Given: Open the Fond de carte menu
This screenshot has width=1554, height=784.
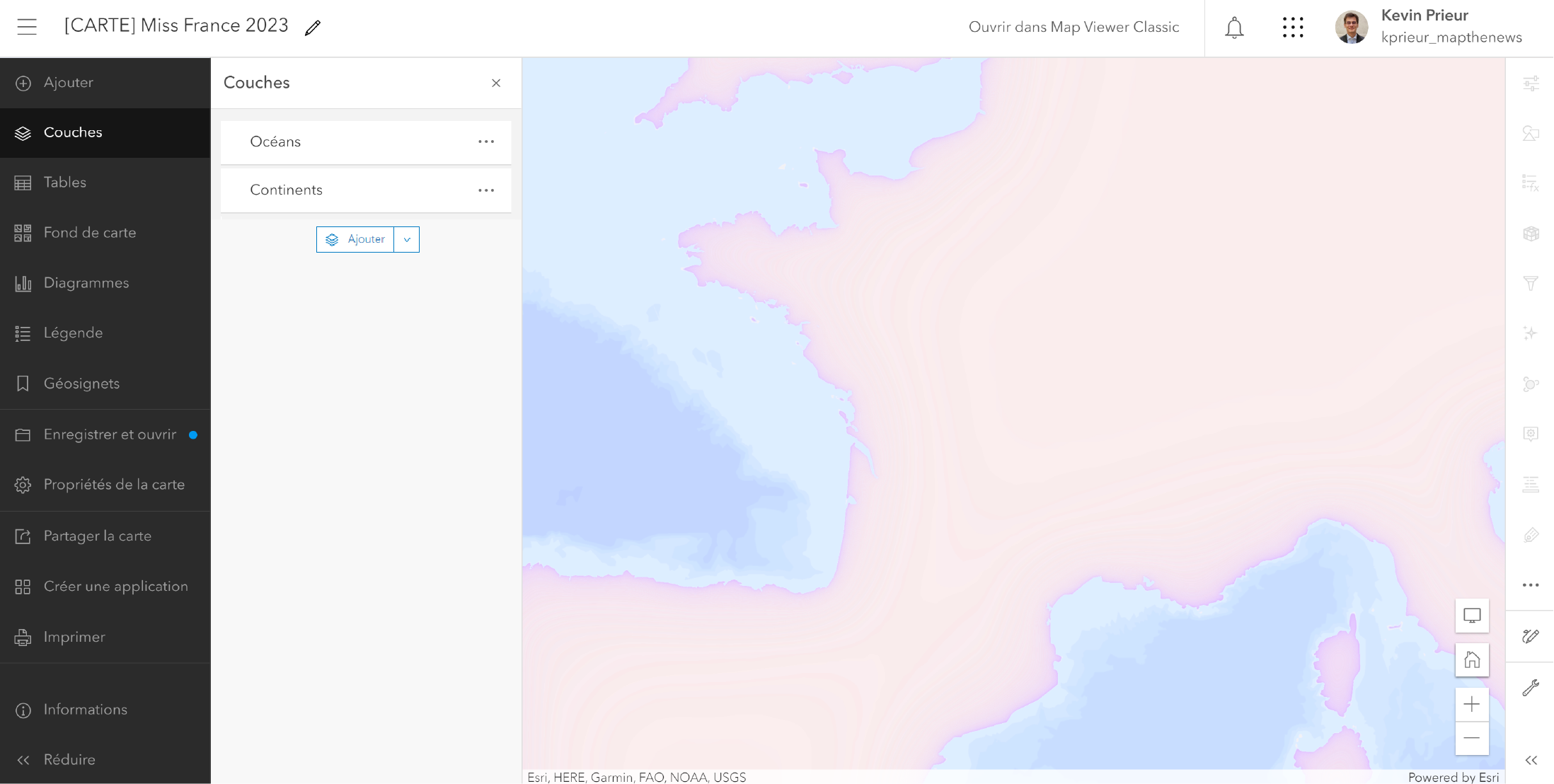Looking at the screenshot, I should coord(89,233).
